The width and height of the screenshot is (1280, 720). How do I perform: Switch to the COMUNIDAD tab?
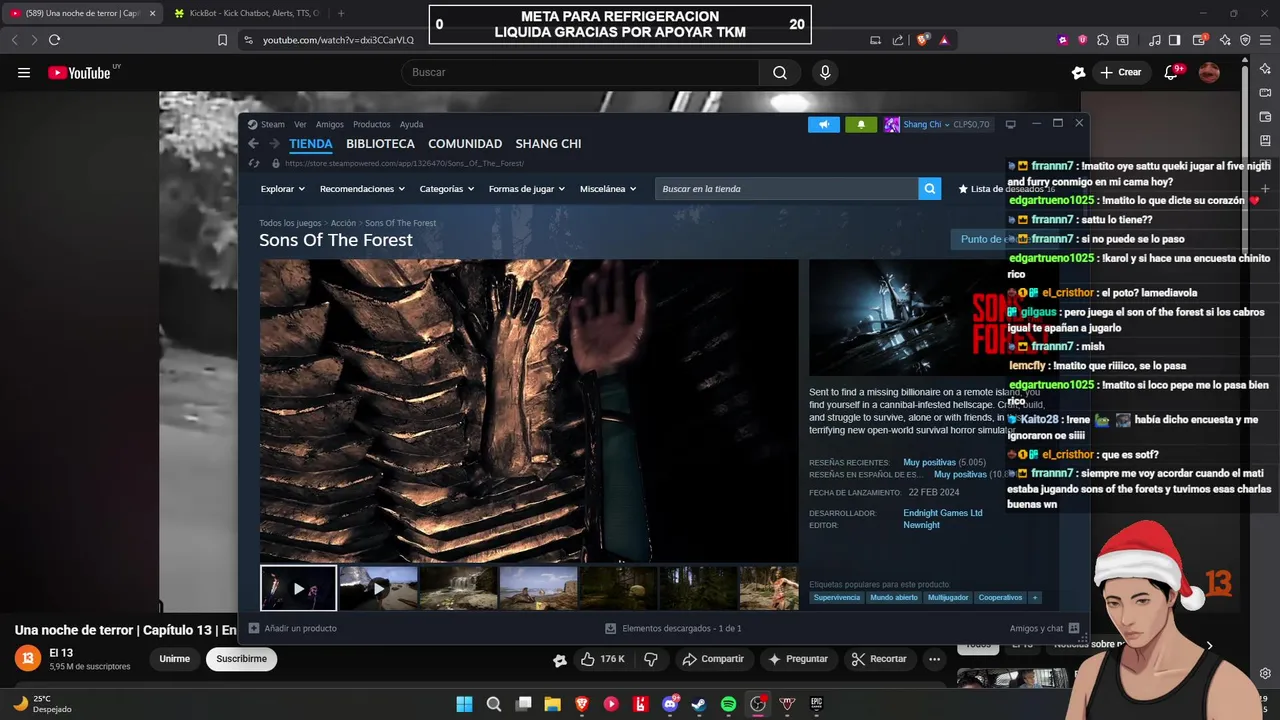[x=465, y=144]
